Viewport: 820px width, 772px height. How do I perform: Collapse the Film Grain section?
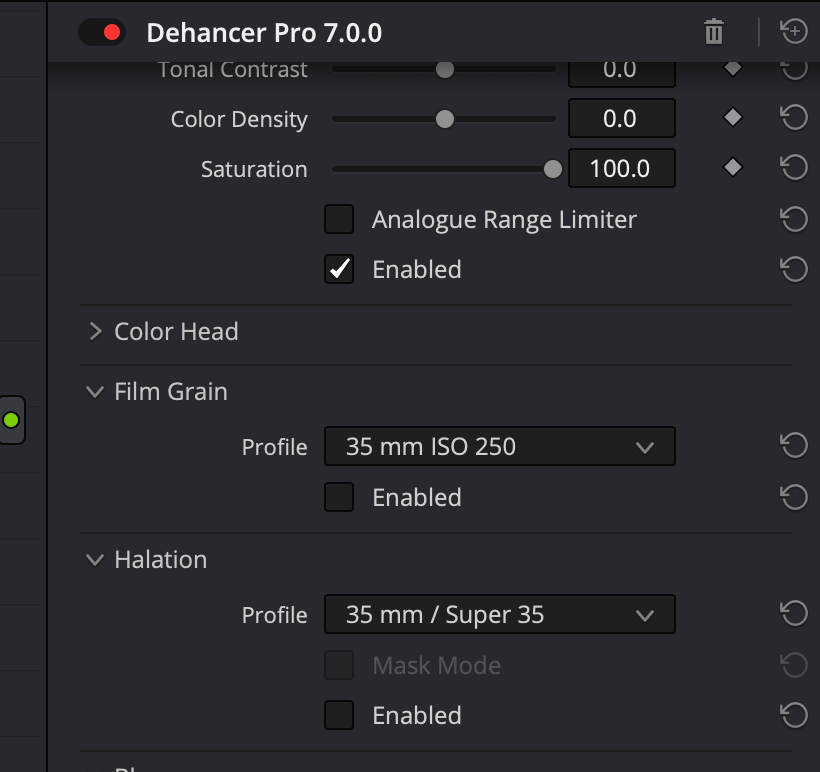click(96, 392)
